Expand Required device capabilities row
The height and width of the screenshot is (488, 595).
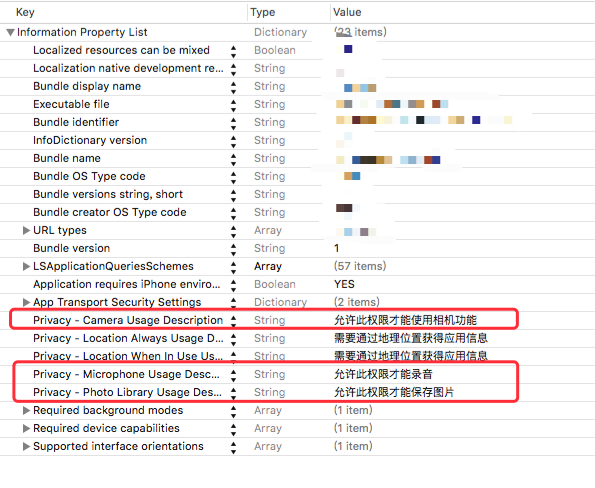tap(26, 428)
